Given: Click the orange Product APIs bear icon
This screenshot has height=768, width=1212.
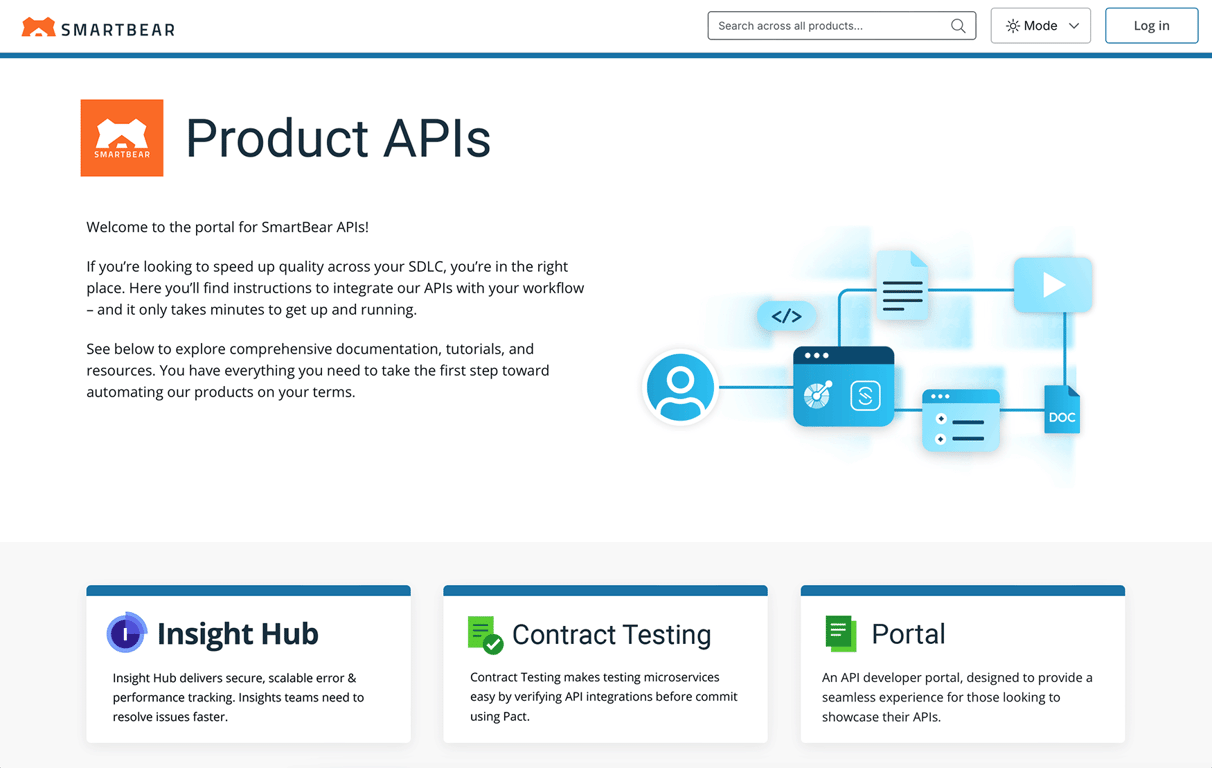Looking at the screenshot, I should pyautogui.click(x=121, y=137).
